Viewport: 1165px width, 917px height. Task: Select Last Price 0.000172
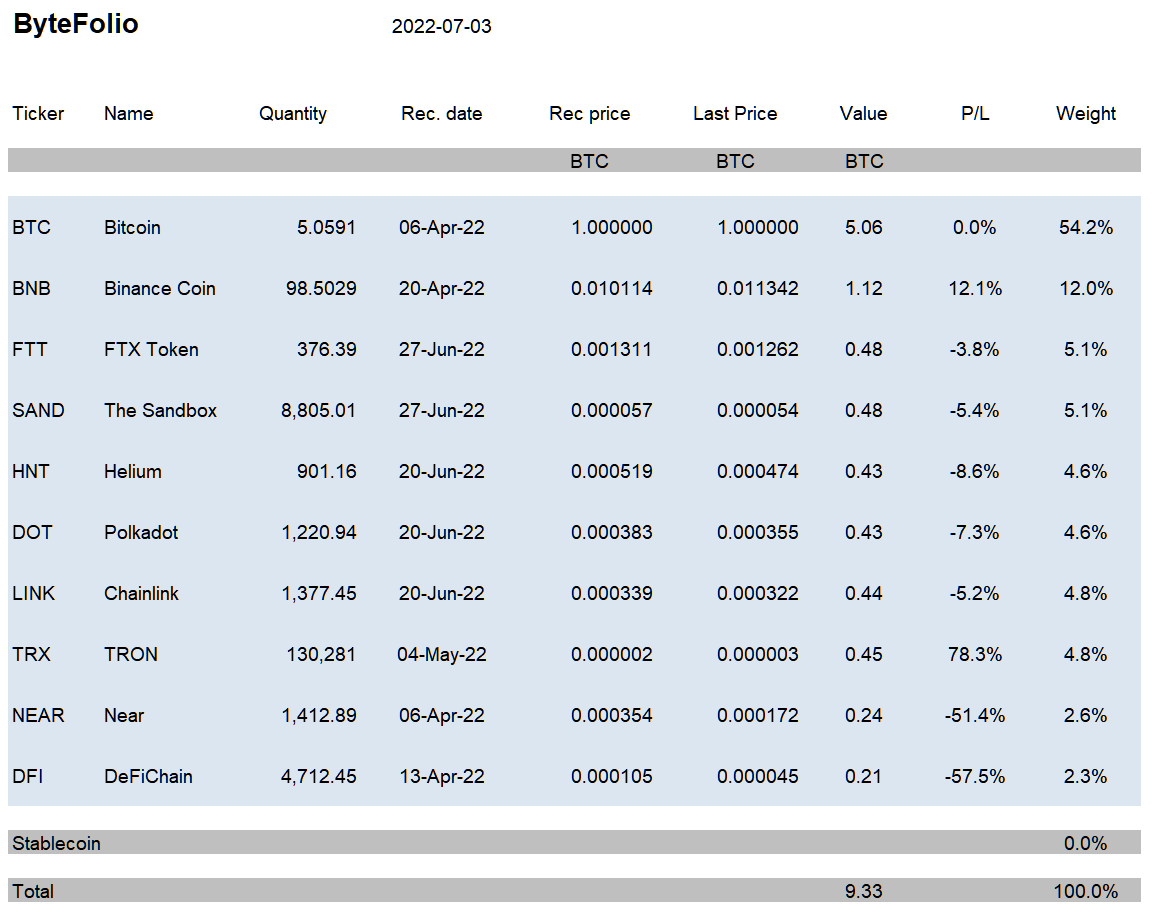[757, 715]
